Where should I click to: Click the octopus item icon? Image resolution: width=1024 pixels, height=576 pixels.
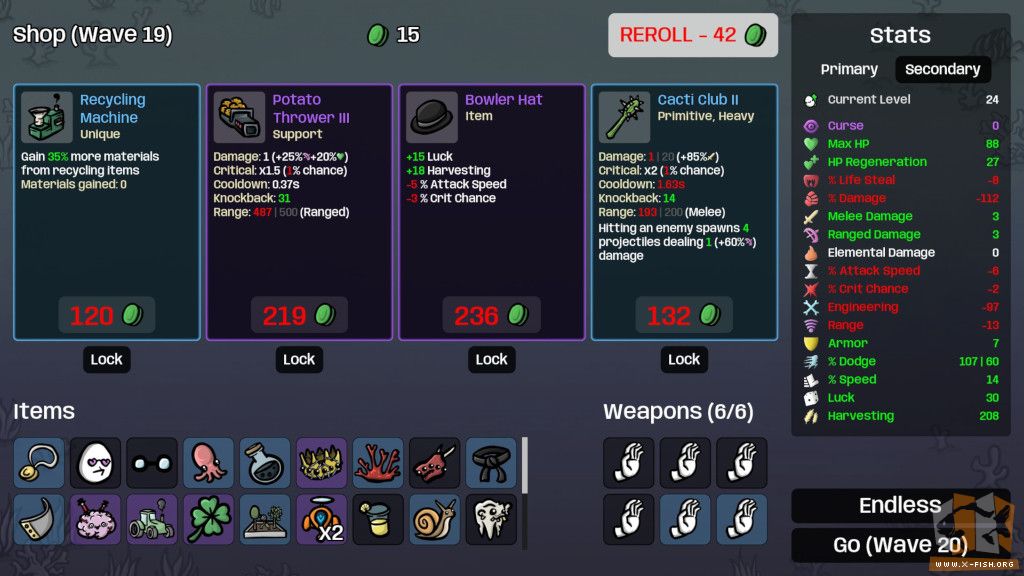pos(208,463)
